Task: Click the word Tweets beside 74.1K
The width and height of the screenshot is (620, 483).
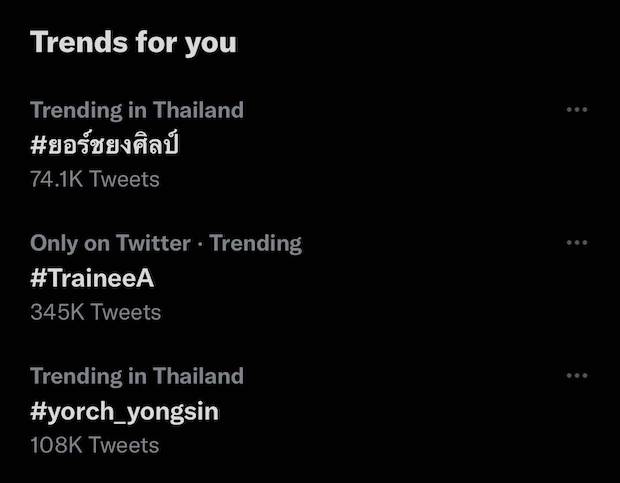Action: click(x=125, y=180)
